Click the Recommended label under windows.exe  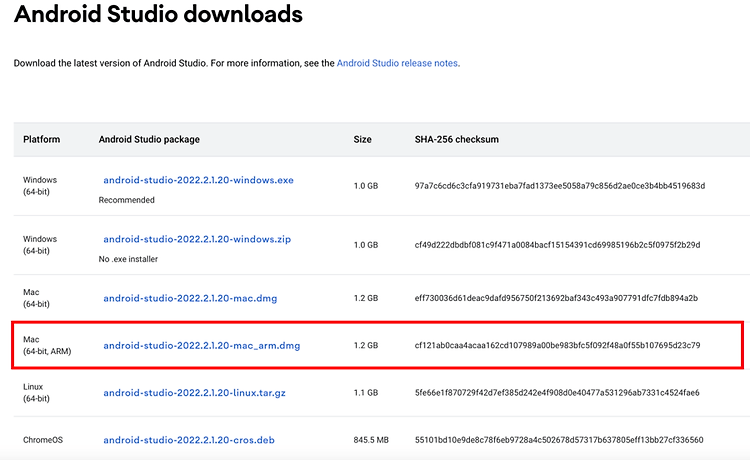[127, 200]
